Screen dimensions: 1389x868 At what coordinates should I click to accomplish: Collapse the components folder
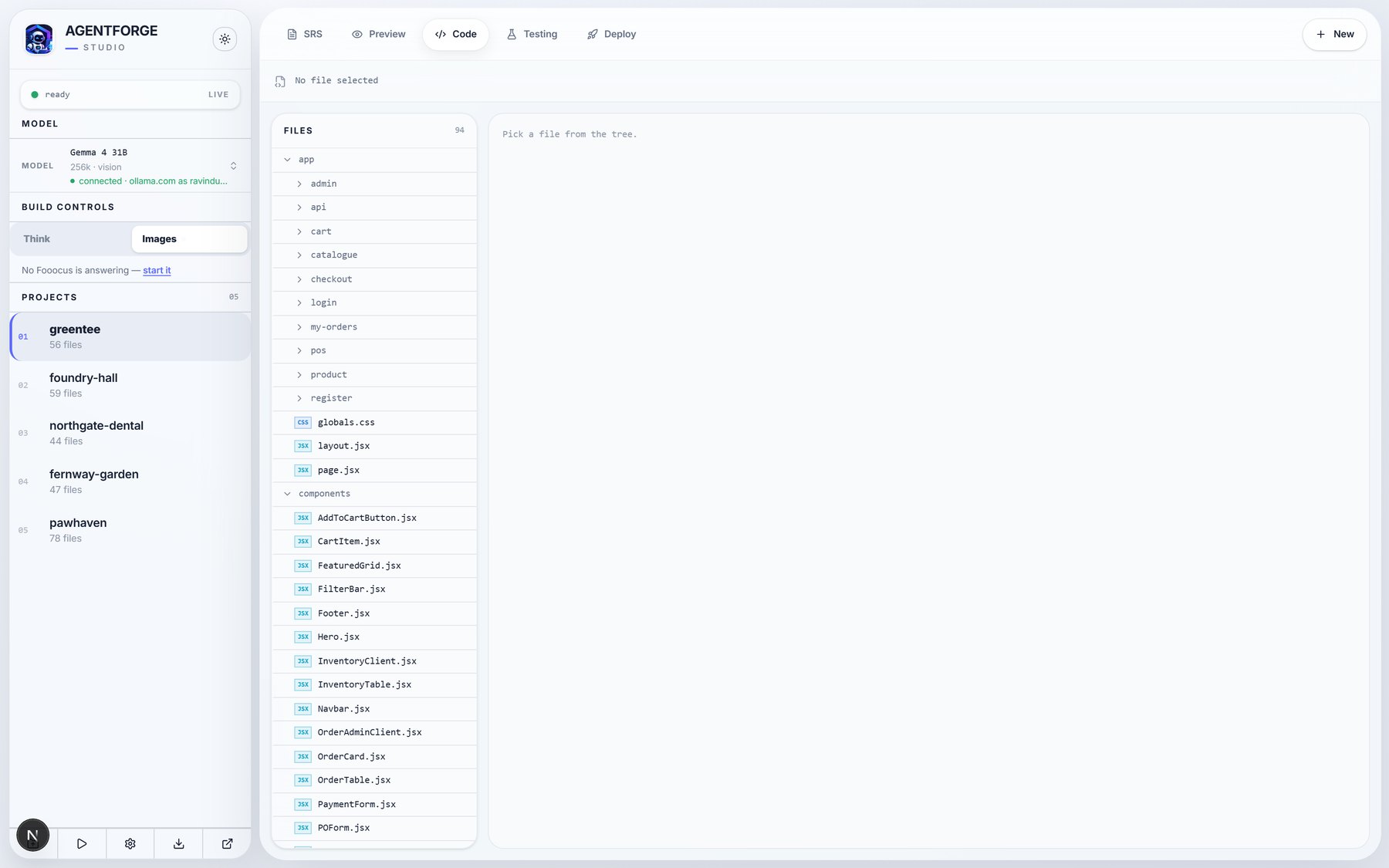[x=374, y=494]
